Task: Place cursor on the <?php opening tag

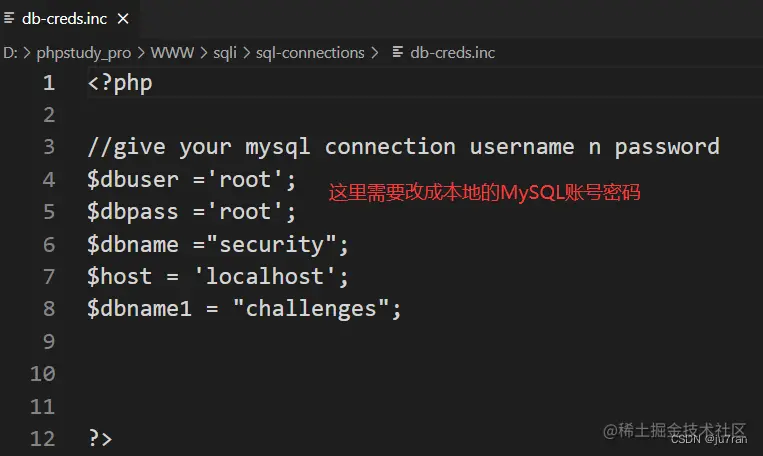Action: click(120, 84)
